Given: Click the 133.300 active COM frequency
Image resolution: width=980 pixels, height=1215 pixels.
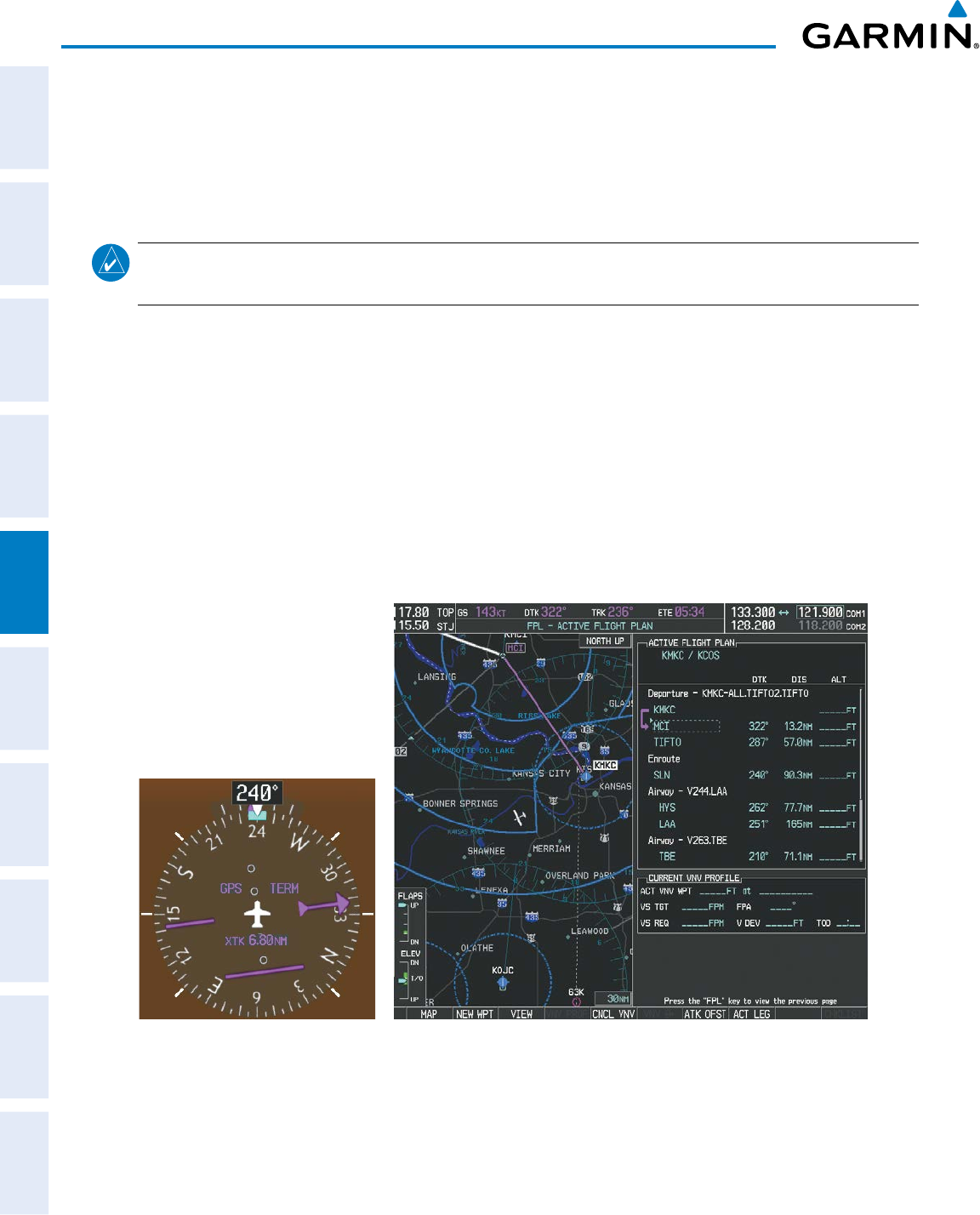Looking at the screenshot, I should coord(753,612).
